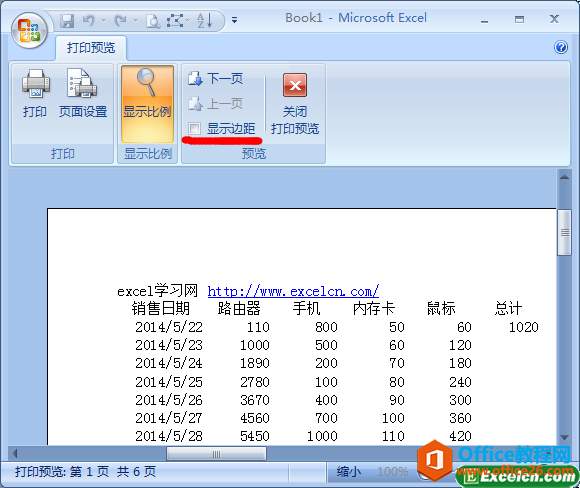Image resolution: width=580 pixels, height=488 pixels.
Task: Maximize the Excel window
Action: [519, 19]
